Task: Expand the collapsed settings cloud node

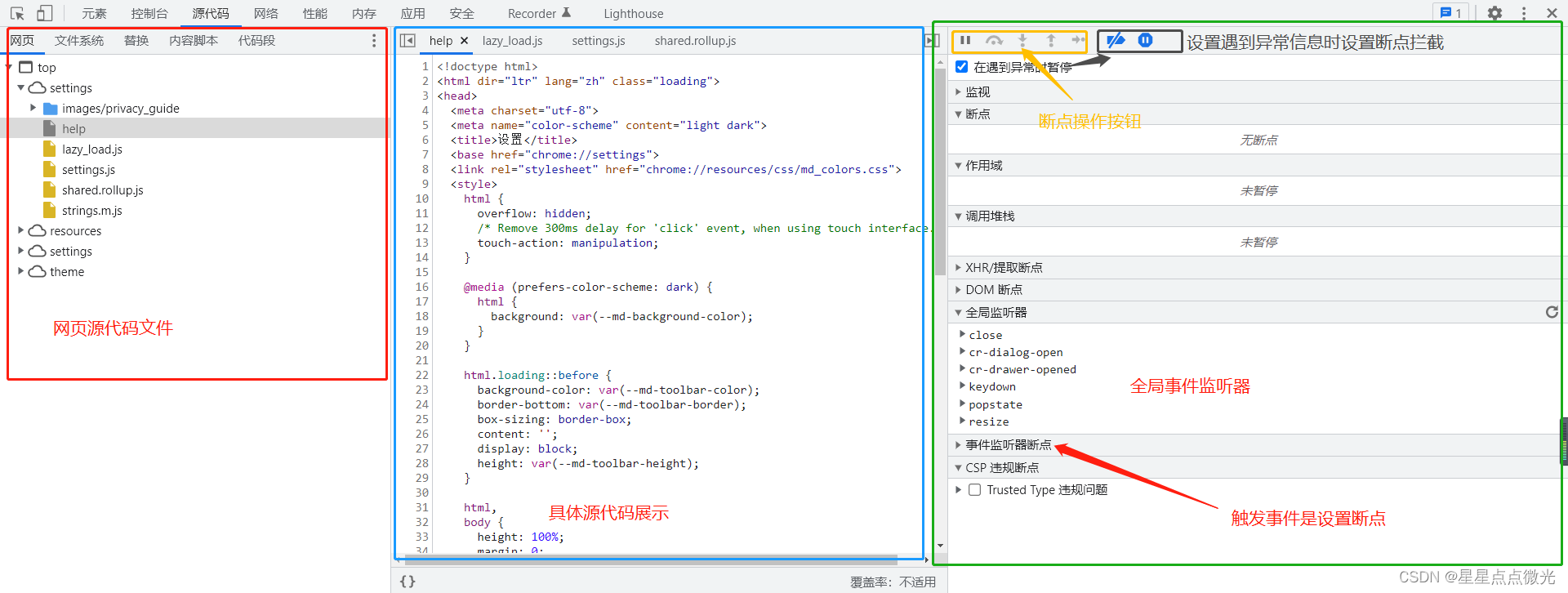Action: (x=20, y=252)
